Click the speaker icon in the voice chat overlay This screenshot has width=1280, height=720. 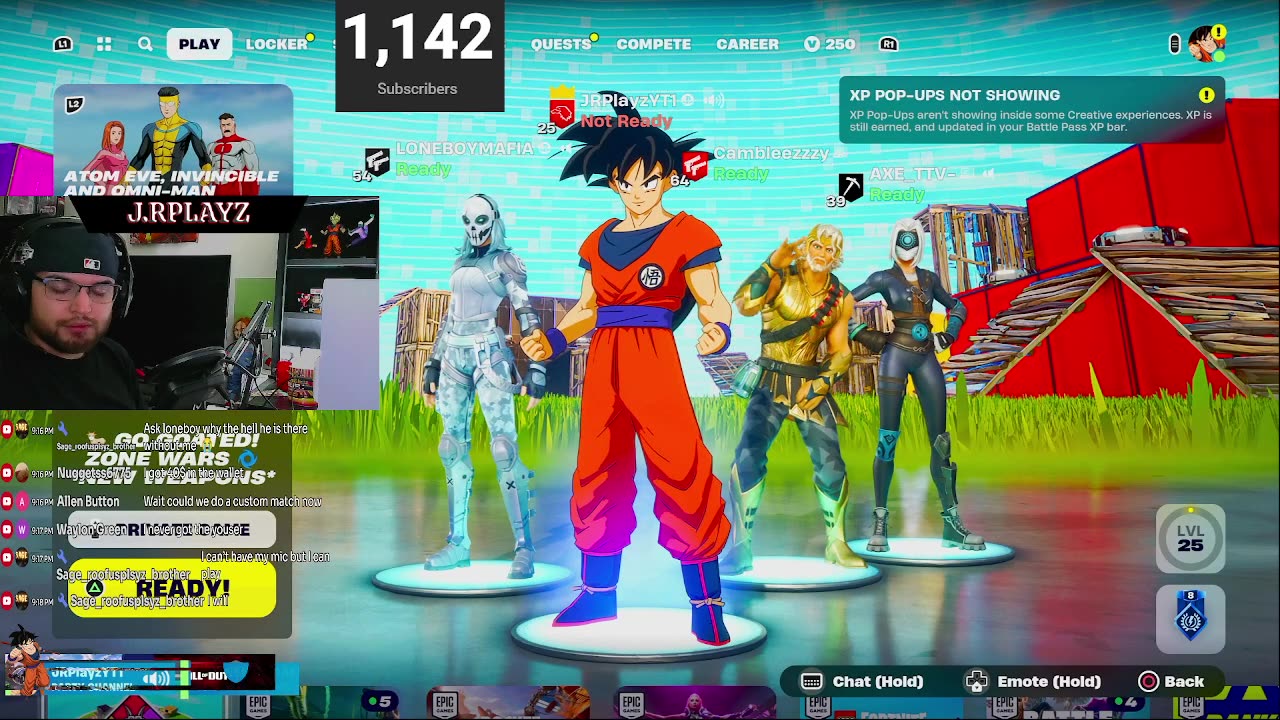coord(156,678)
